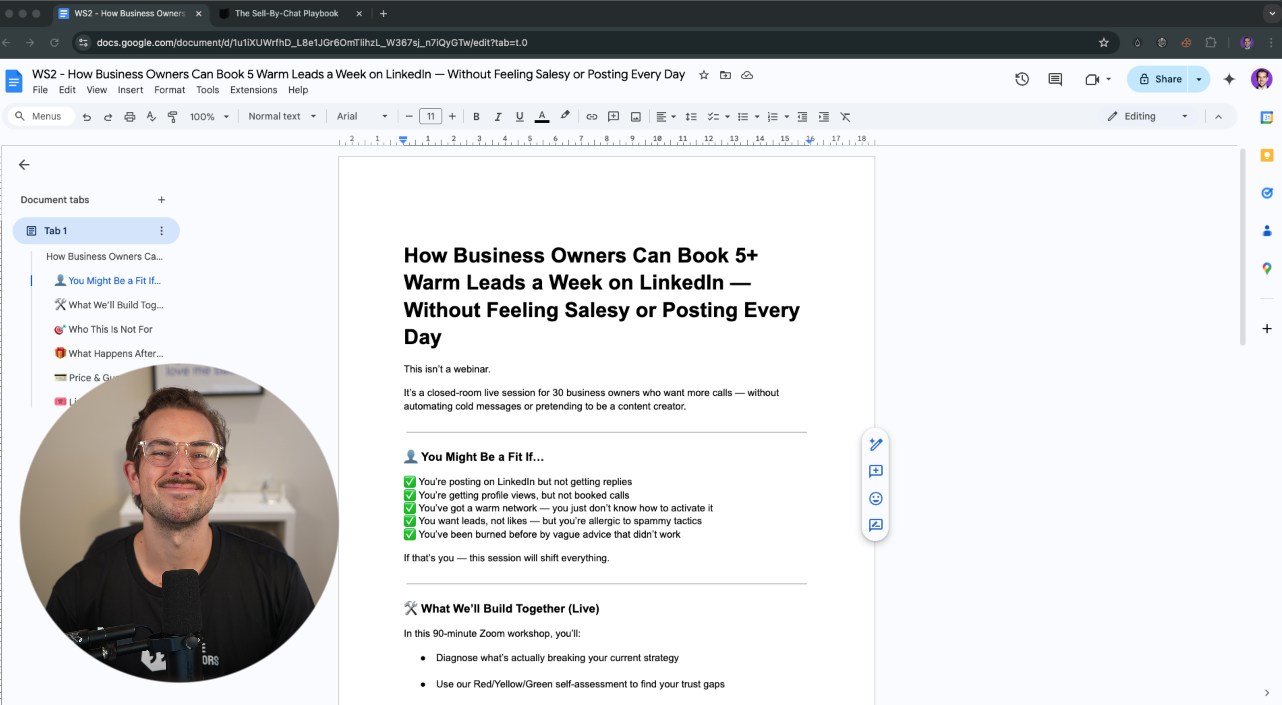1282x705 pixels.
Task: Open Google Keep in side panel
Action: [1266, 155]
